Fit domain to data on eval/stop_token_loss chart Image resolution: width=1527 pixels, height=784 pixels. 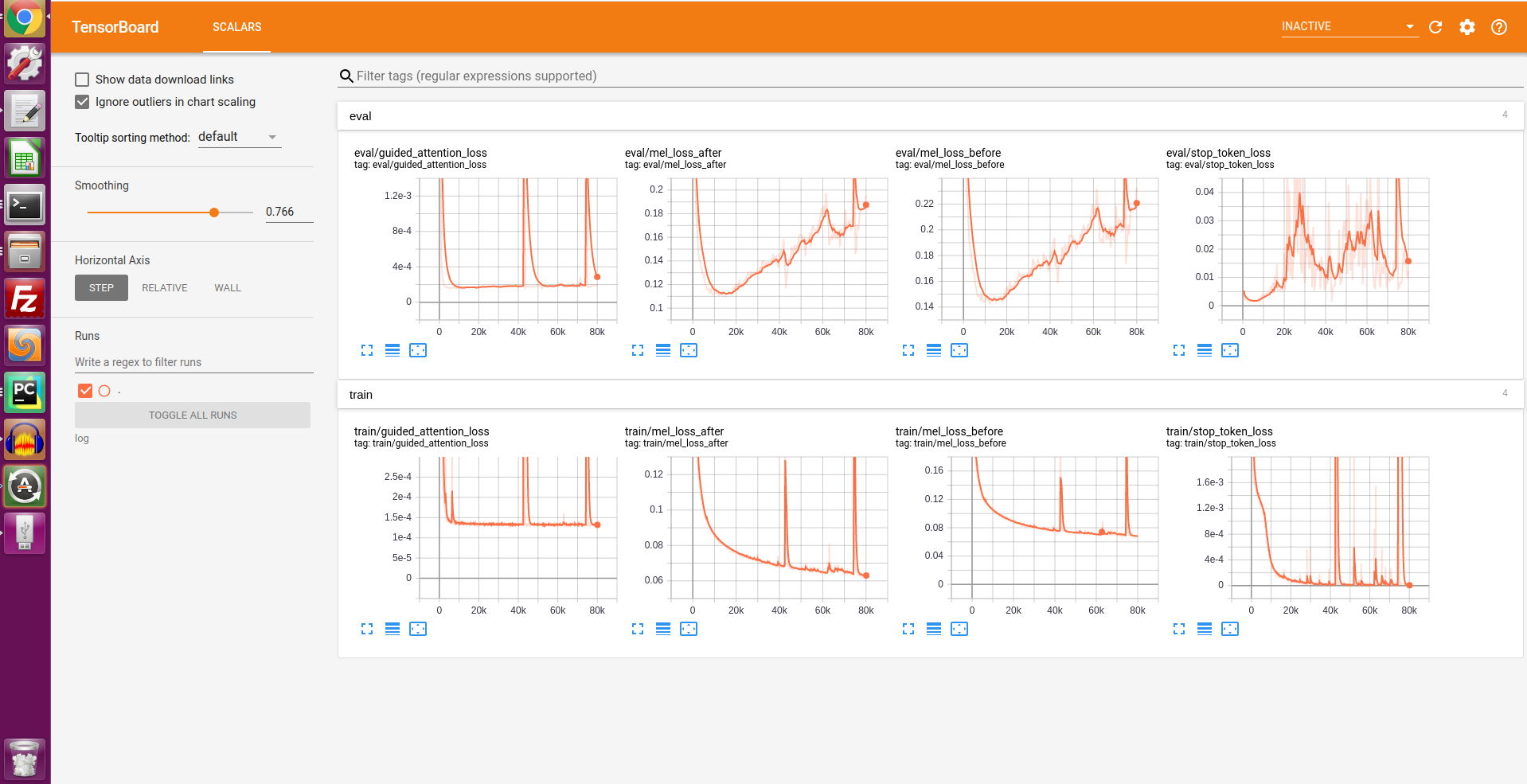click(1230, 350)
